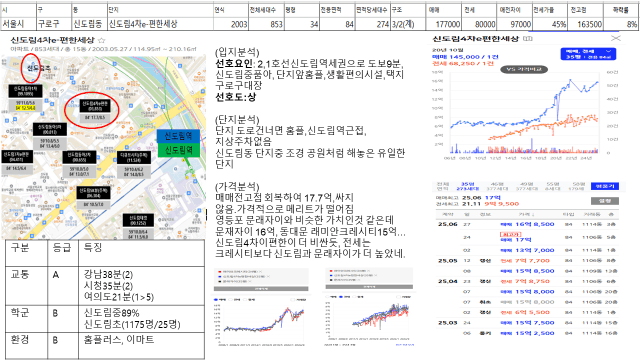Click the VS 가격비교 button
The image size is (640, 360).
(x=524, y=69)
